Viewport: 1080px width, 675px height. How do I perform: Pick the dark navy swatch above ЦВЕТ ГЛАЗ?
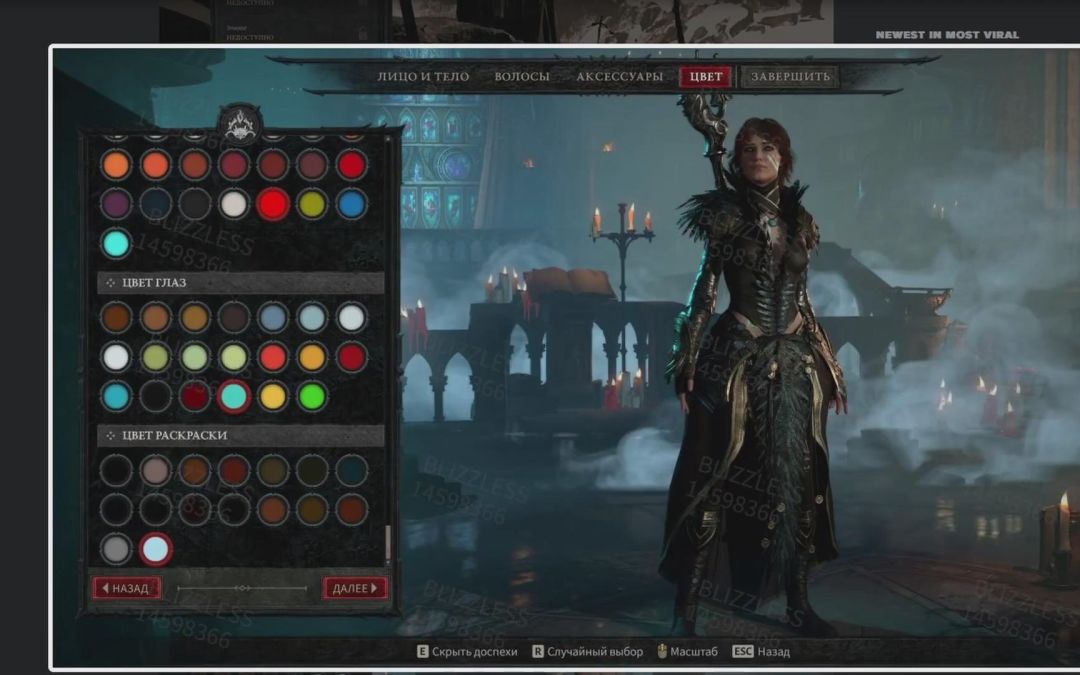(x=155, y=204)
